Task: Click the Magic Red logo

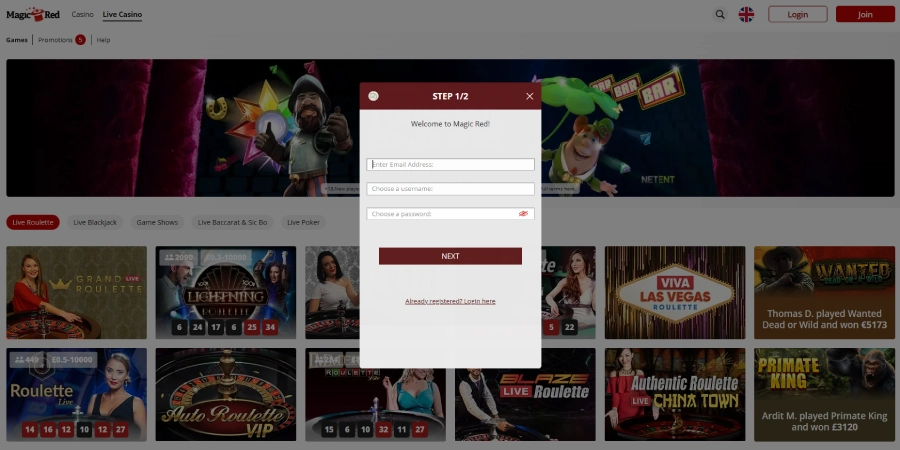Action: 33,15
